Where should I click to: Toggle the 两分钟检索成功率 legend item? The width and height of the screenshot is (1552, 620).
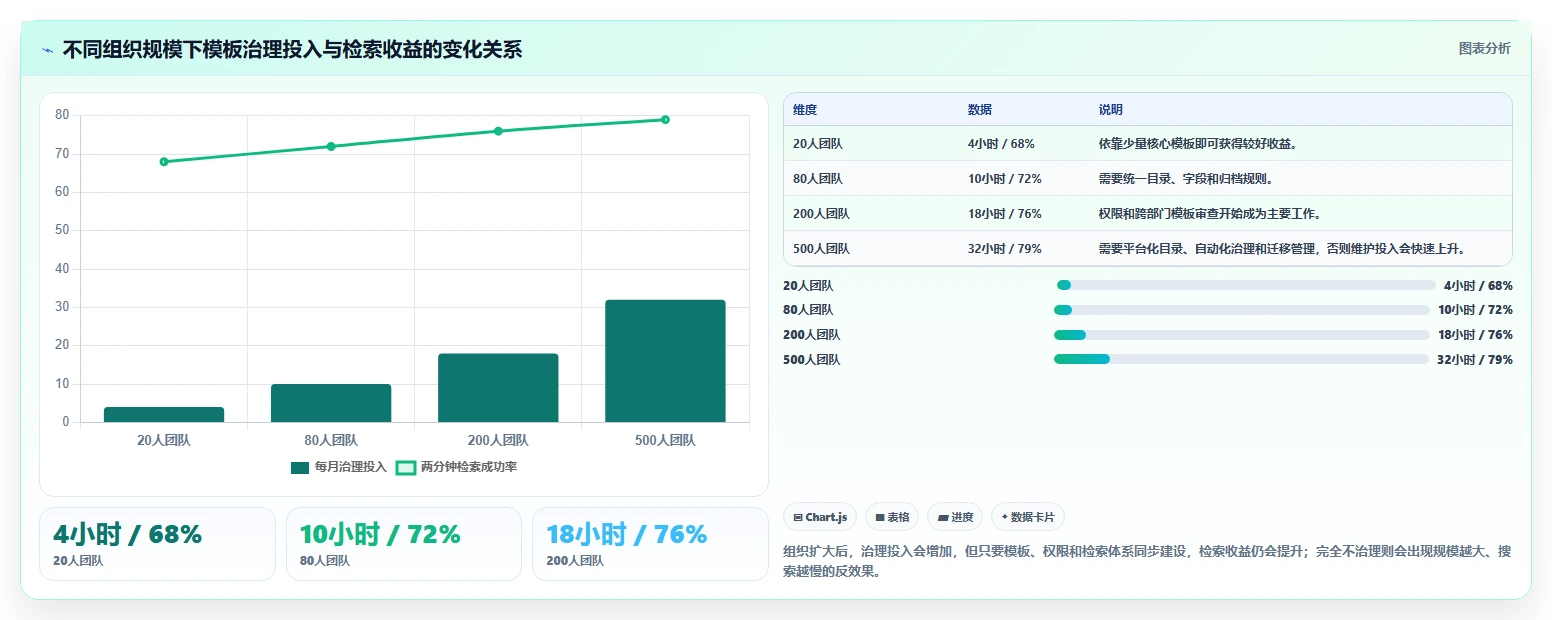tap(456, 467)
